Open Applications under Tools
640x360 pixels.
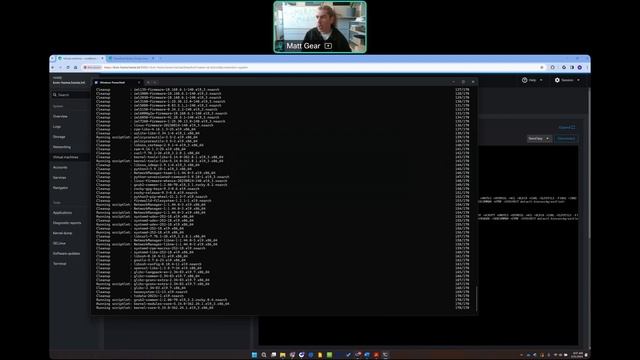(x=62, y=213)
